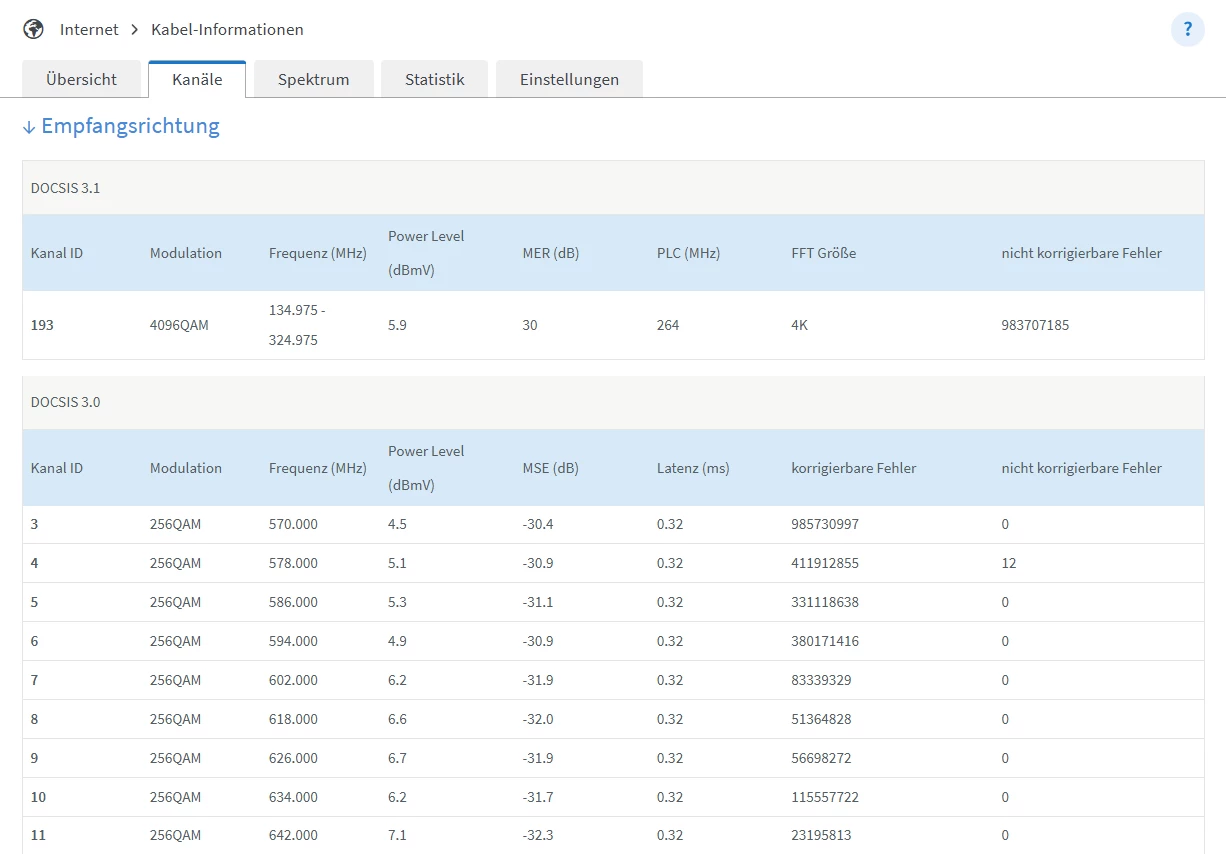Click the Internet breadcrumb link
This screenshot has width=1226, height=854.
pos(89,29)
